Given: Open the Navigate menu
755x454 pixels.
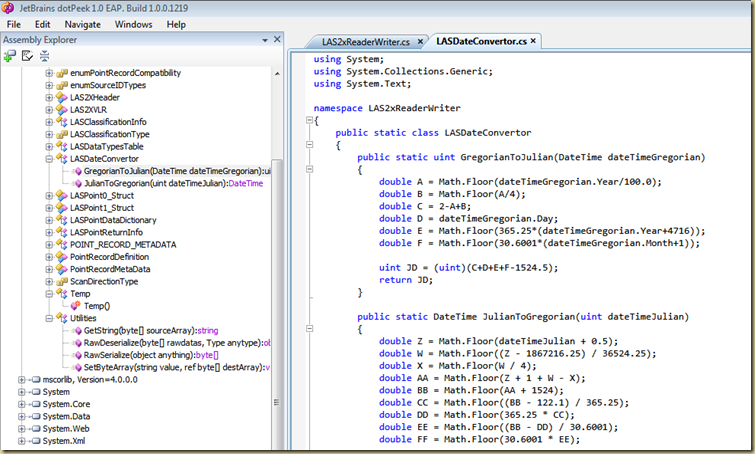Looking at the screenshot, I should click(83, 23).
